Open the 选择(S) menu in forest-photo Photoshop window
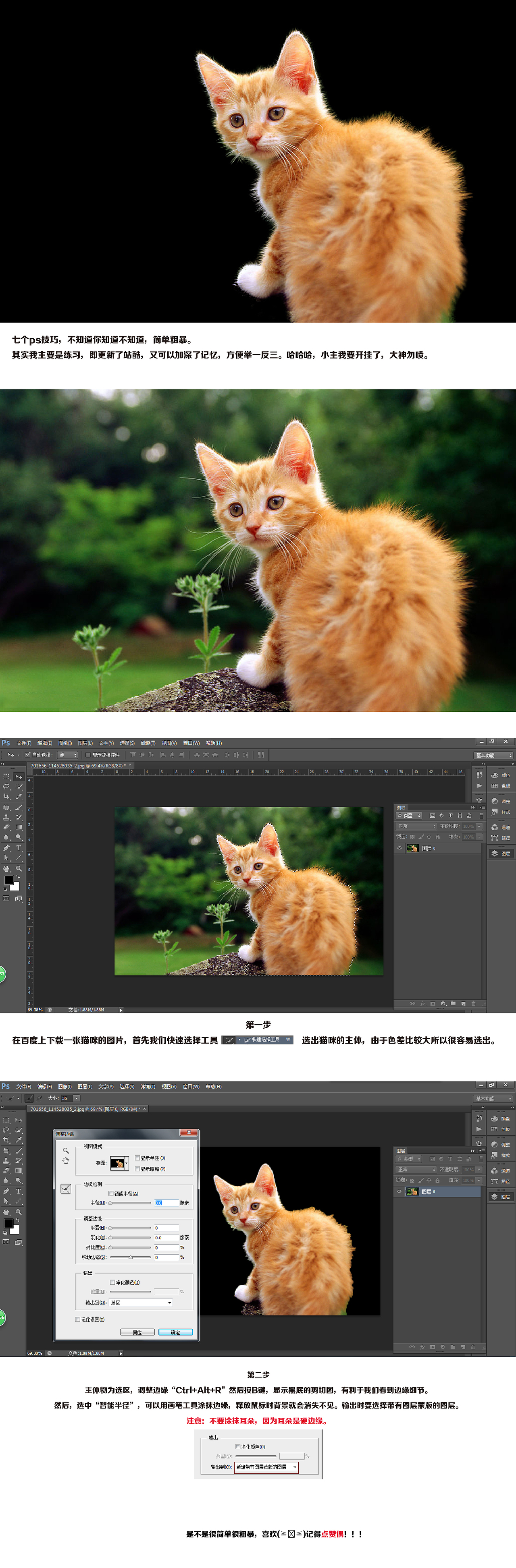The image size is (516, 1568). 127,743
